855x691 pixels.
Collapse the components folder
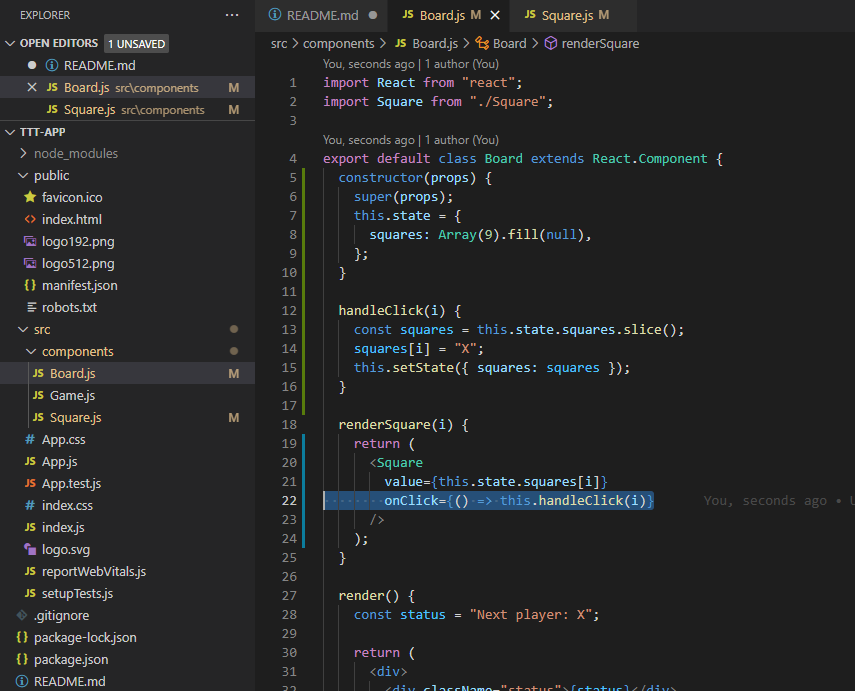pyautogui.click(x=31, y=352)
